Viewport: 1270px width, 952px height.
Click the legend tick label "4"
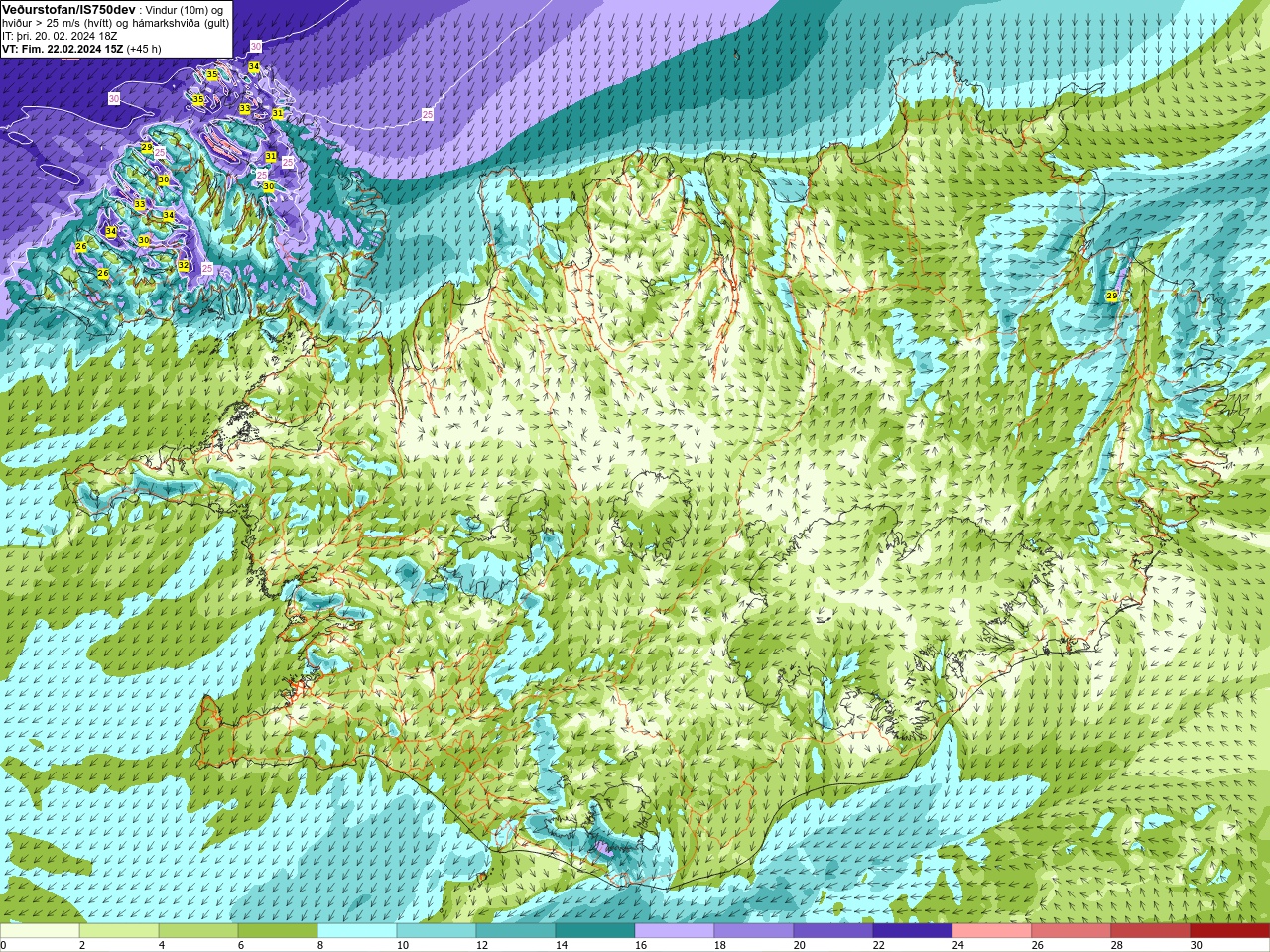(162, 945)
